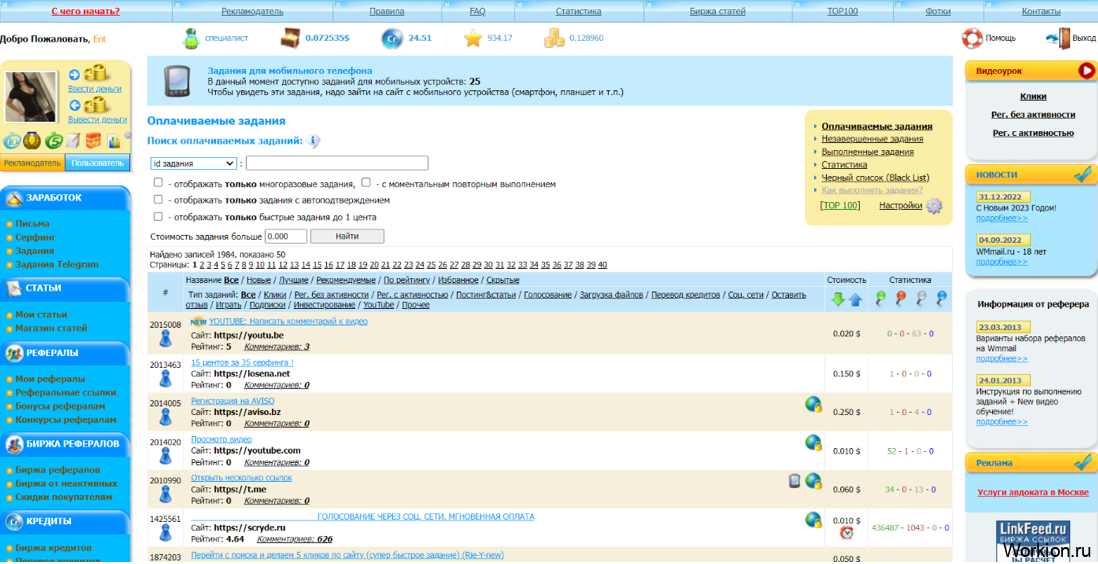This screenshot has width=1098, height=564.
Task: Click the Найти search button
Action: pyautogui.click(x=347, y=236)
